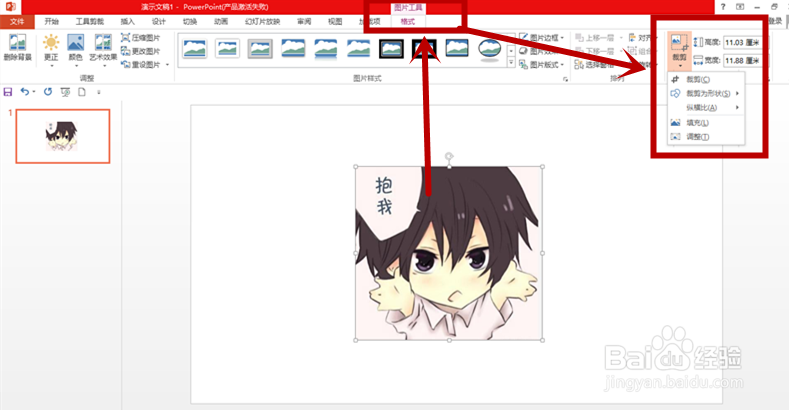This screenshot has width=789, height=410.
Task: Choose Fill (填充(L)) menu item
Action: tap(705, 123)
